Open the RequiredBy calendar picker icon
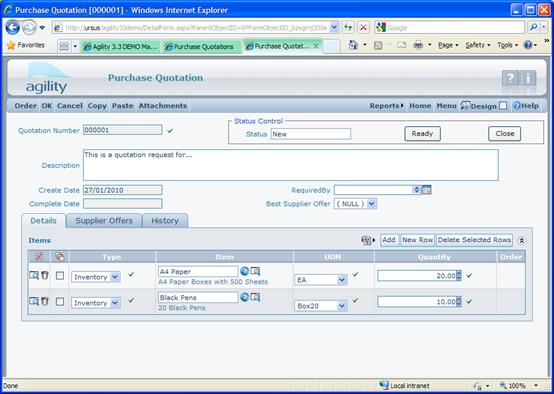This screenshot has height=394, width=554. point(427,190)
